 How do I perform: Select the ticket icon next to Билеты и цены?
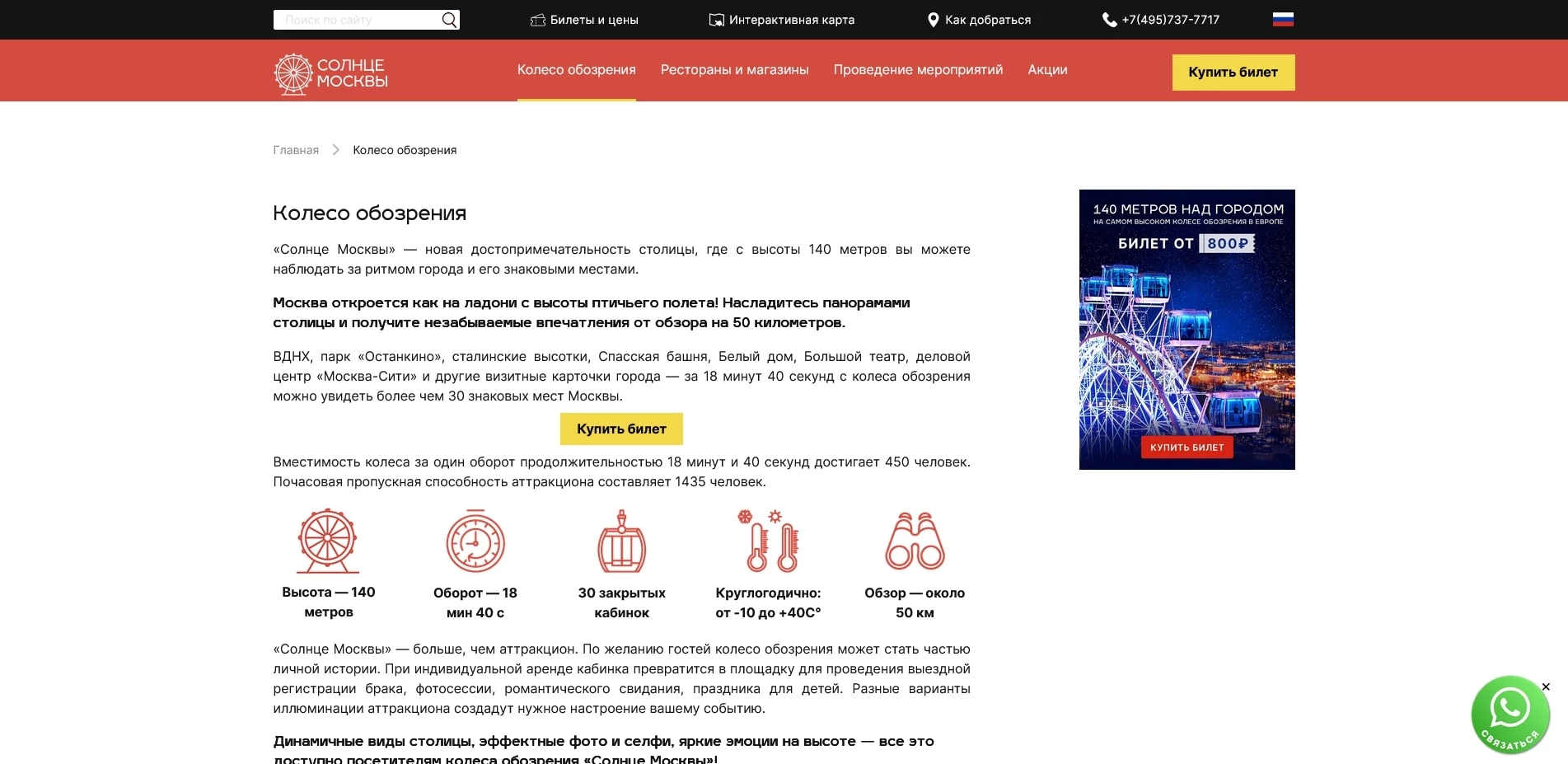tap(539, 19)
